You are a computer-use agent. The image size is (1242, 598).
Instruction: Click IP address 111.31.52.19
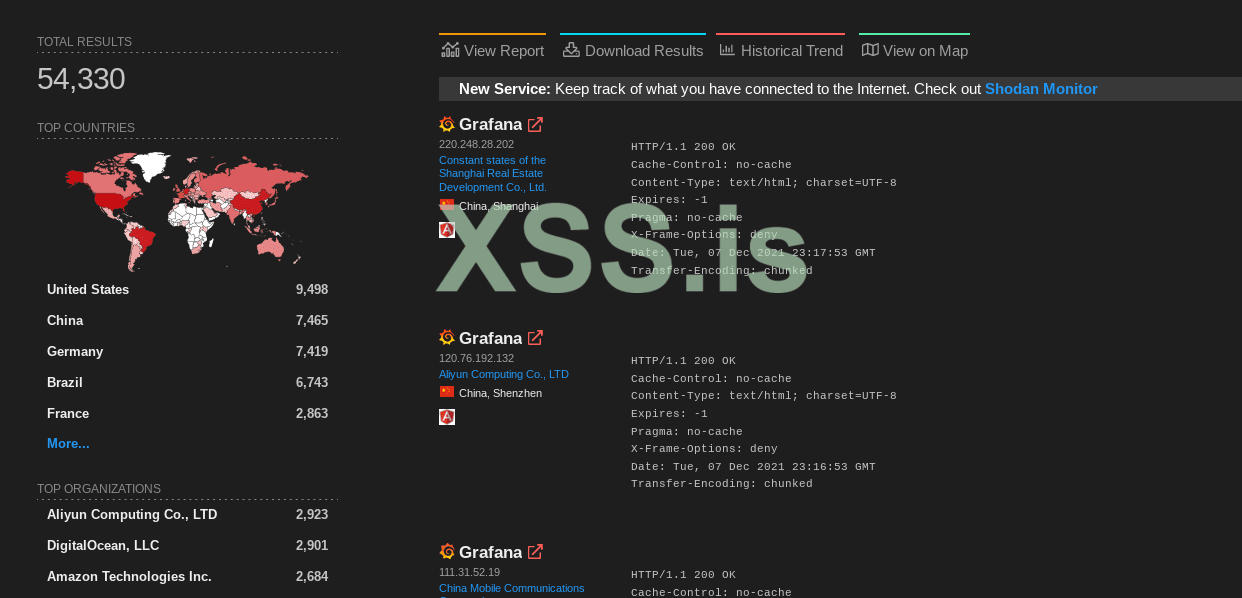pyautogui.click(x=469, y=572)
